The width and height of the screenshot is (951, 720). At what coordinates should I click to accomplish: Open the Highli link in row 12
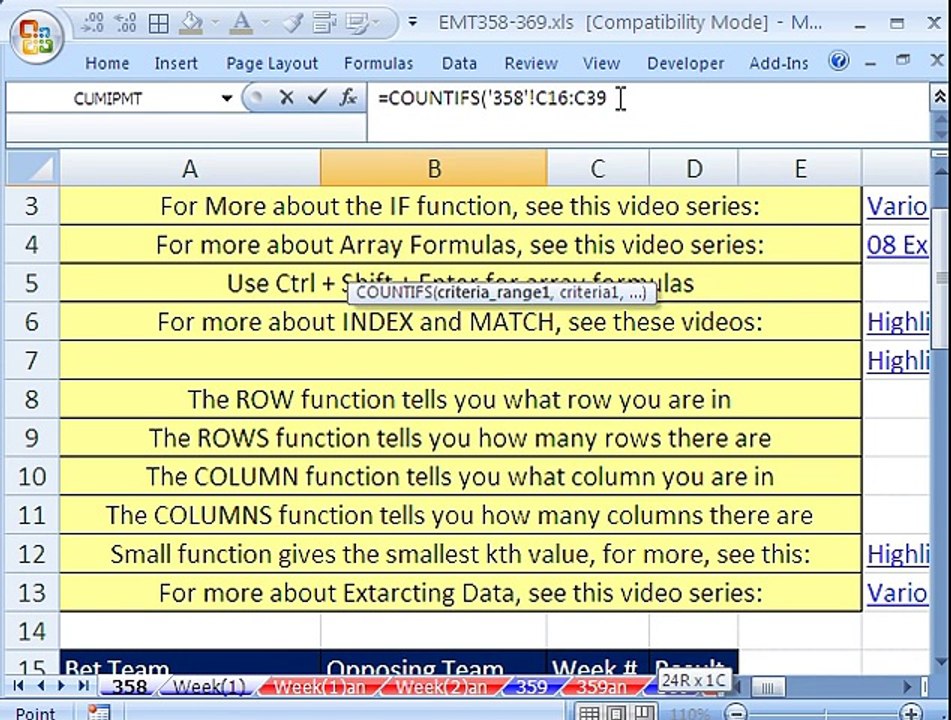click(x=898, y=554)
